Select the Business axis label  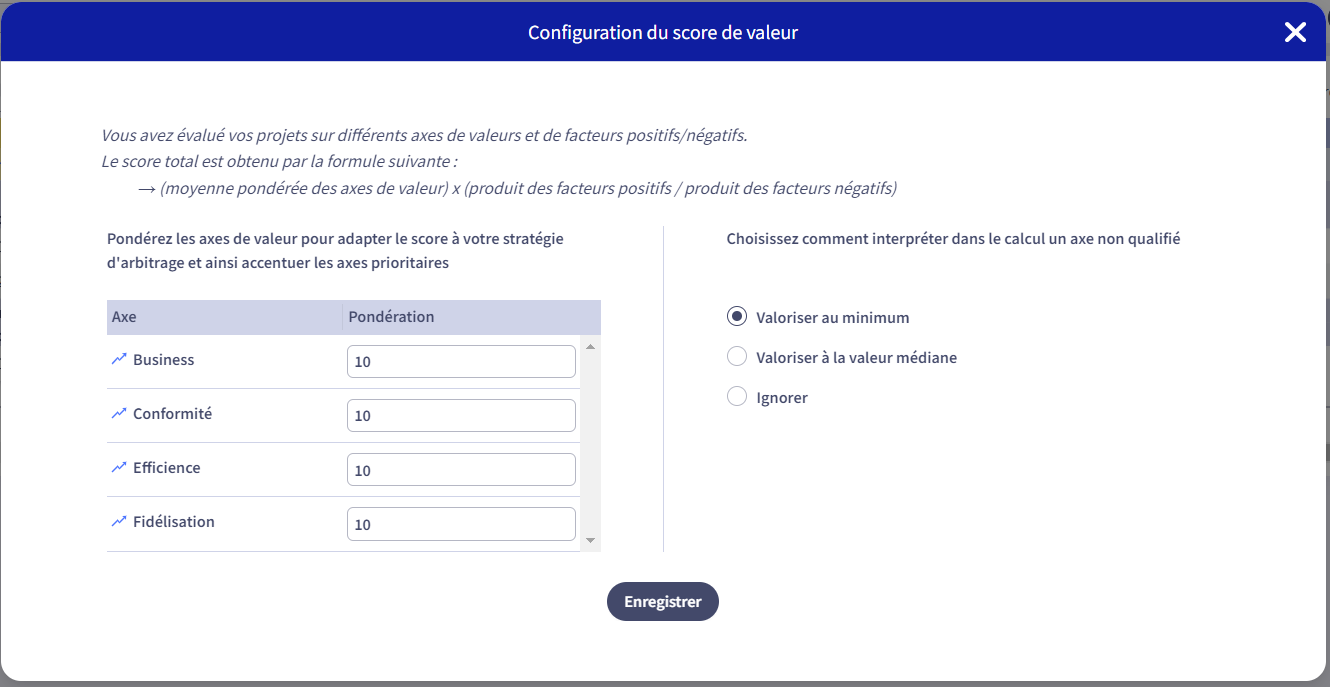pyautogui.click(x=164, y=360)
